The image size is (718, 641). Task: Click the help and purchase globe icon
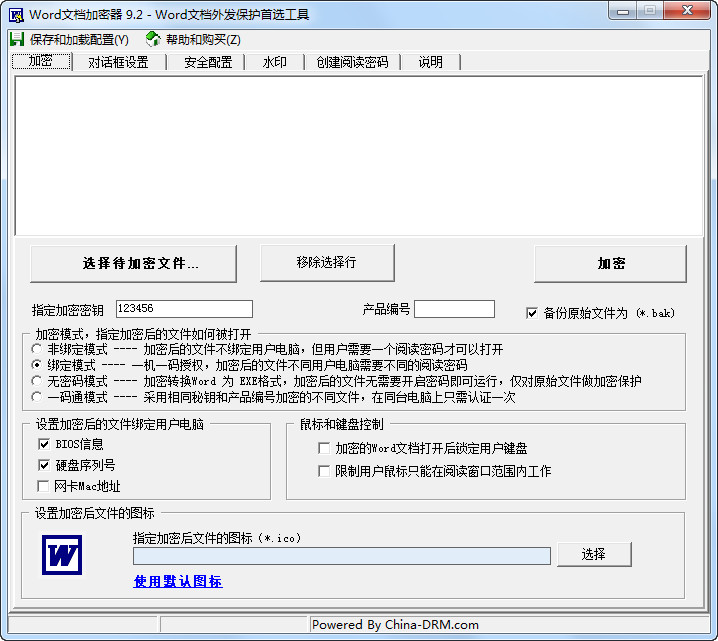coord(153,39)
